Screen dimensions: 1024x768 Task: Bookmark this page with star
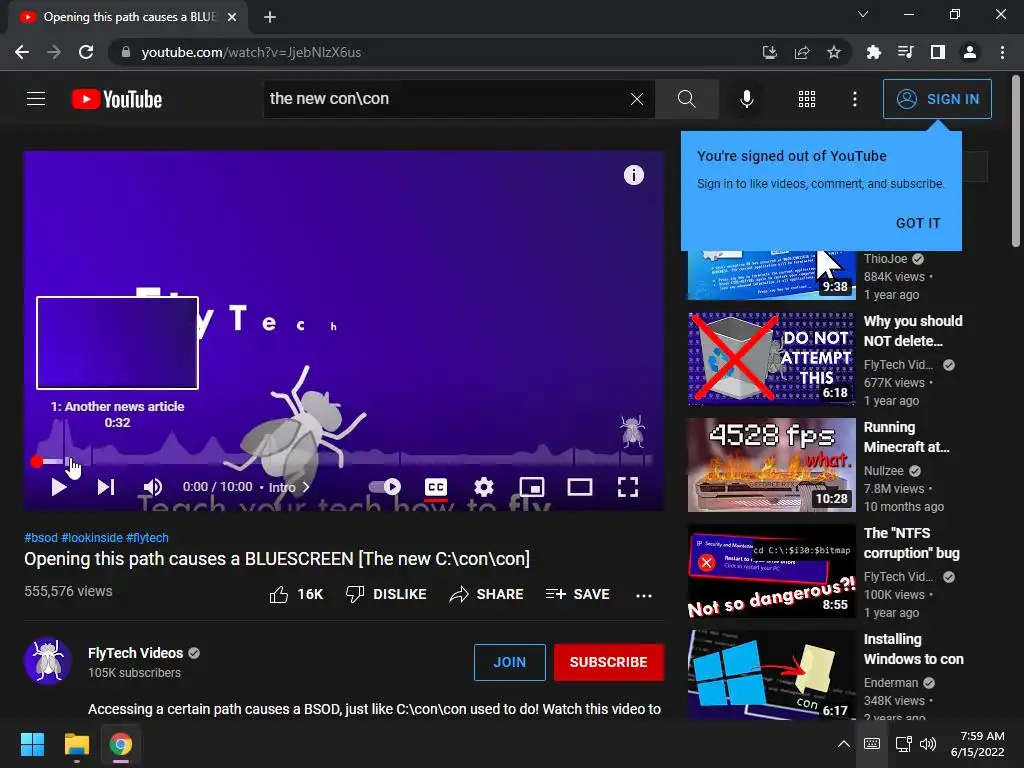tap(833, 52)
